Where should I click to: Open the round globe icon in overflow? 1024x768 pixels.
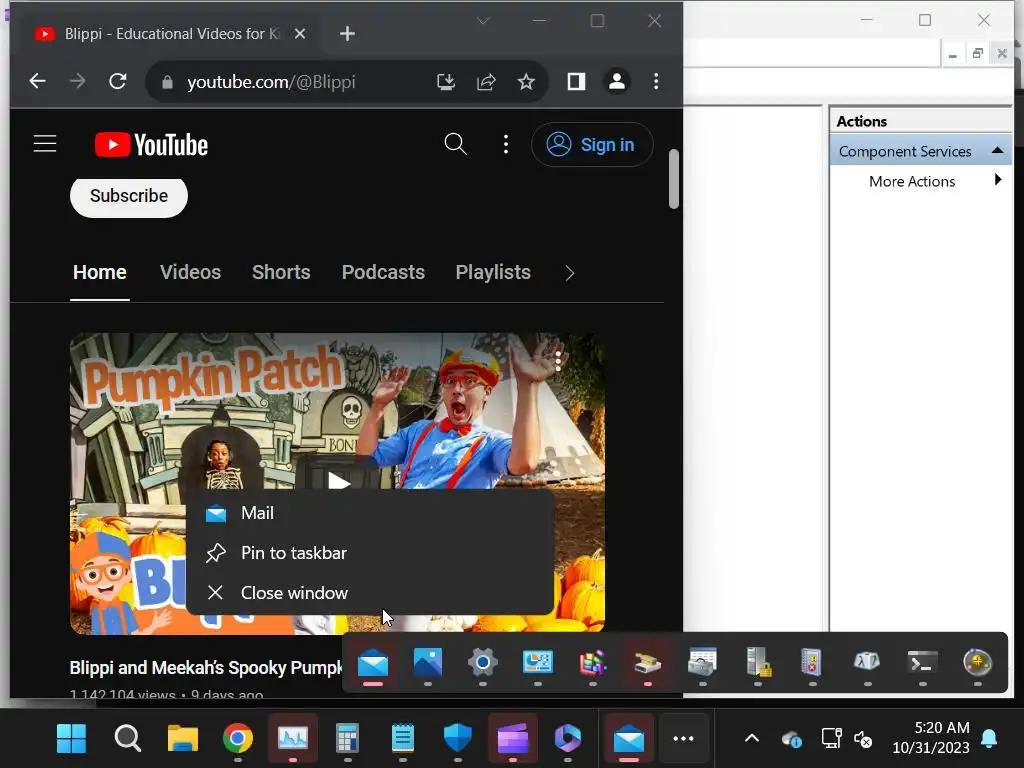click(978, 663)
